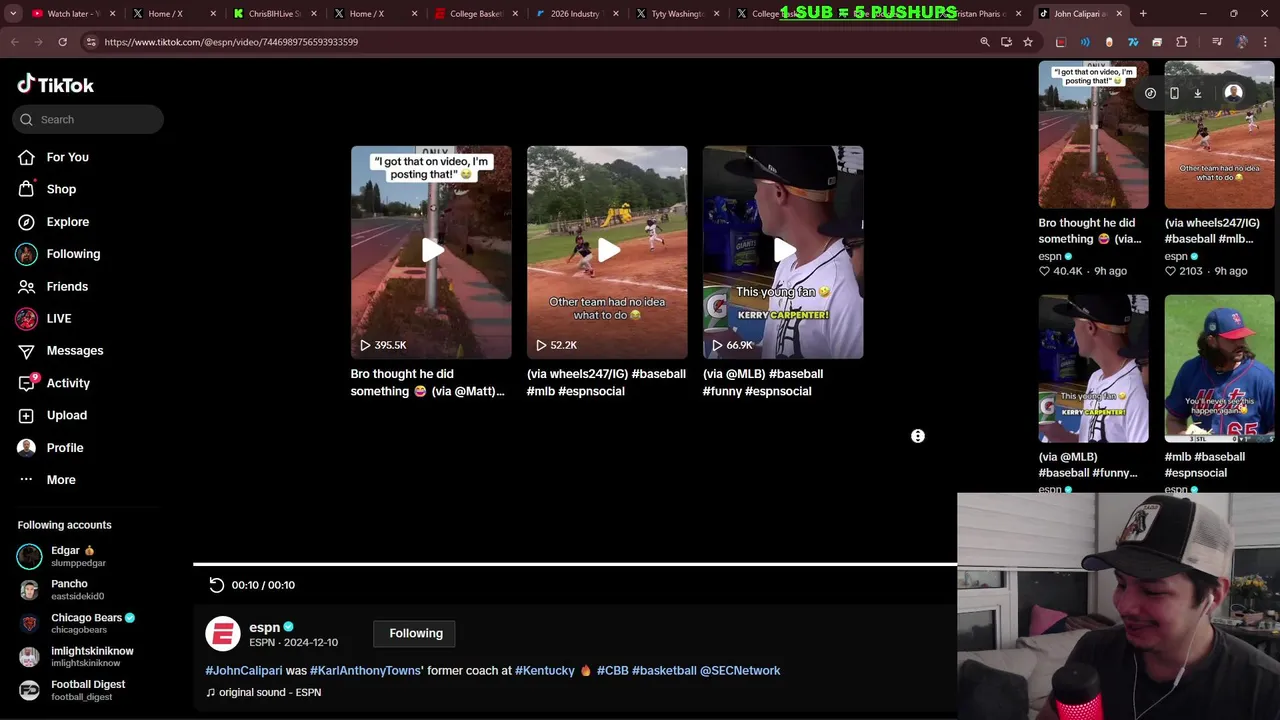The image size is (1280, 720).
Task: Switch to the 'Tyty Washington' tab
Action: pyautogui.click(x=676, y=14)
